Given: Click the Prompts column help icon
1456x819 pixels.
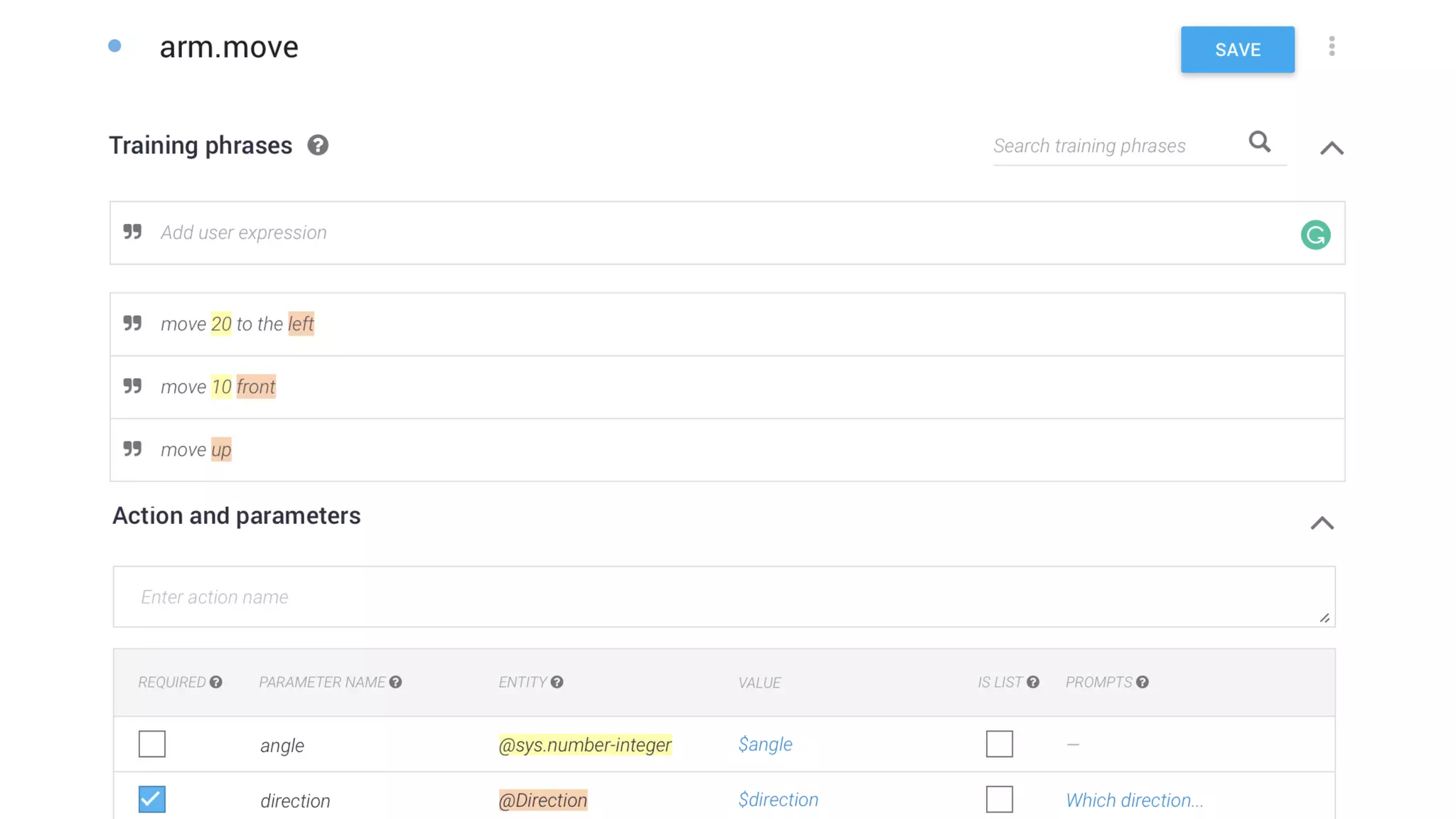Looking at the screenshot, I should [x=1142, y=682].
